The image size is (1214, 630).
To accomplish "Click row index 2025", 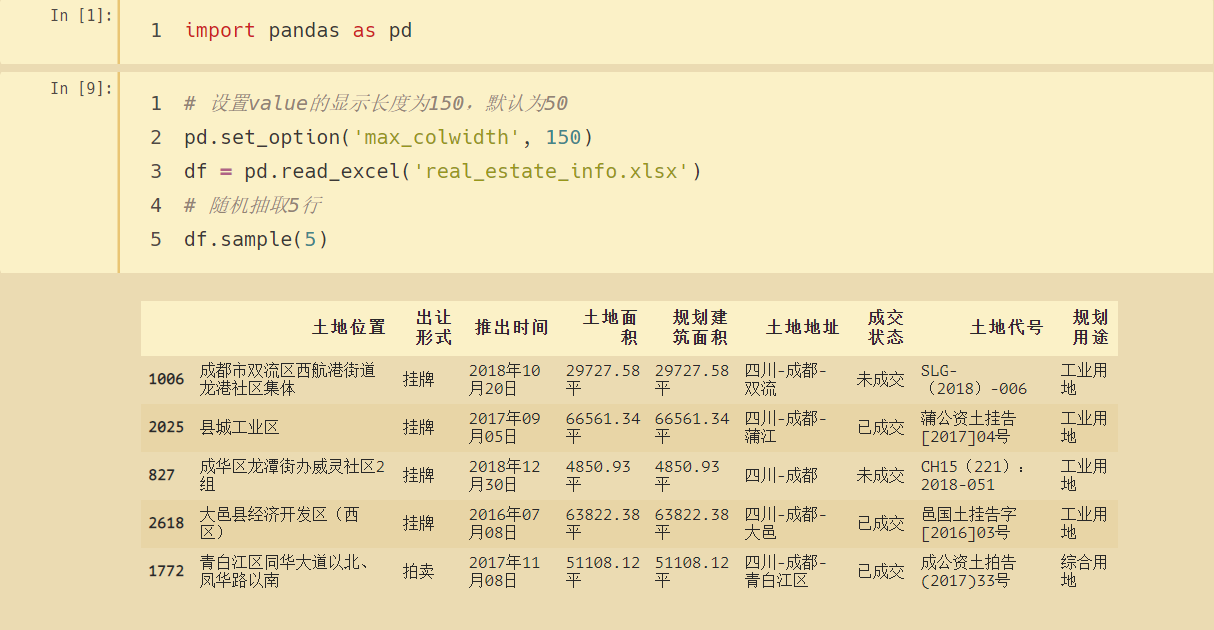I will click(166, 427).
